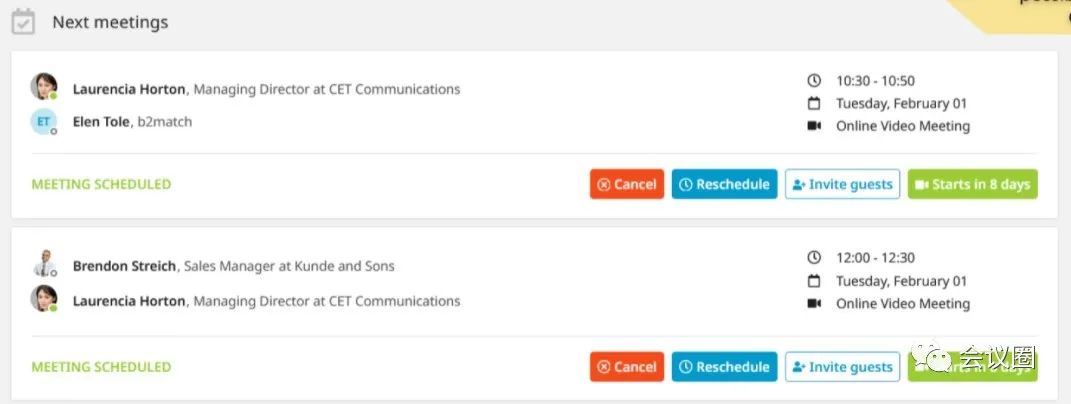This screenshot has width=1071, height=404.
Task: Click video camera icon in second meeting
Action: coord(814,303)
